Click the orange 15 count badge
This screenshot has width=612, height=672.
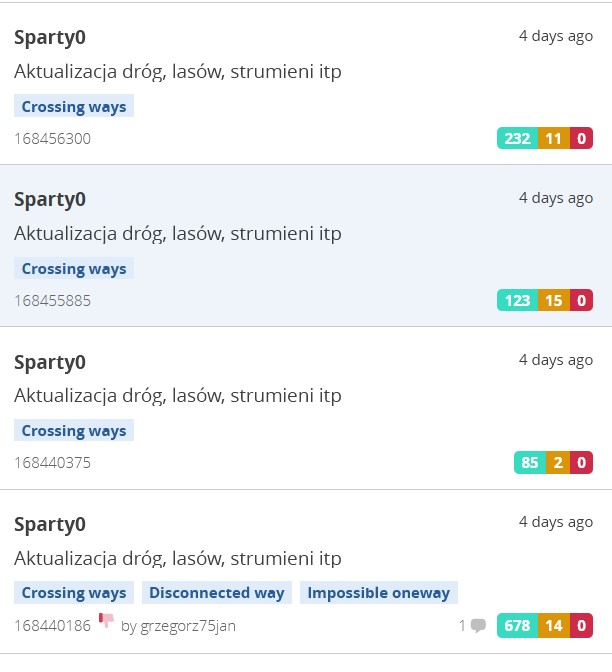coord(554,300)
